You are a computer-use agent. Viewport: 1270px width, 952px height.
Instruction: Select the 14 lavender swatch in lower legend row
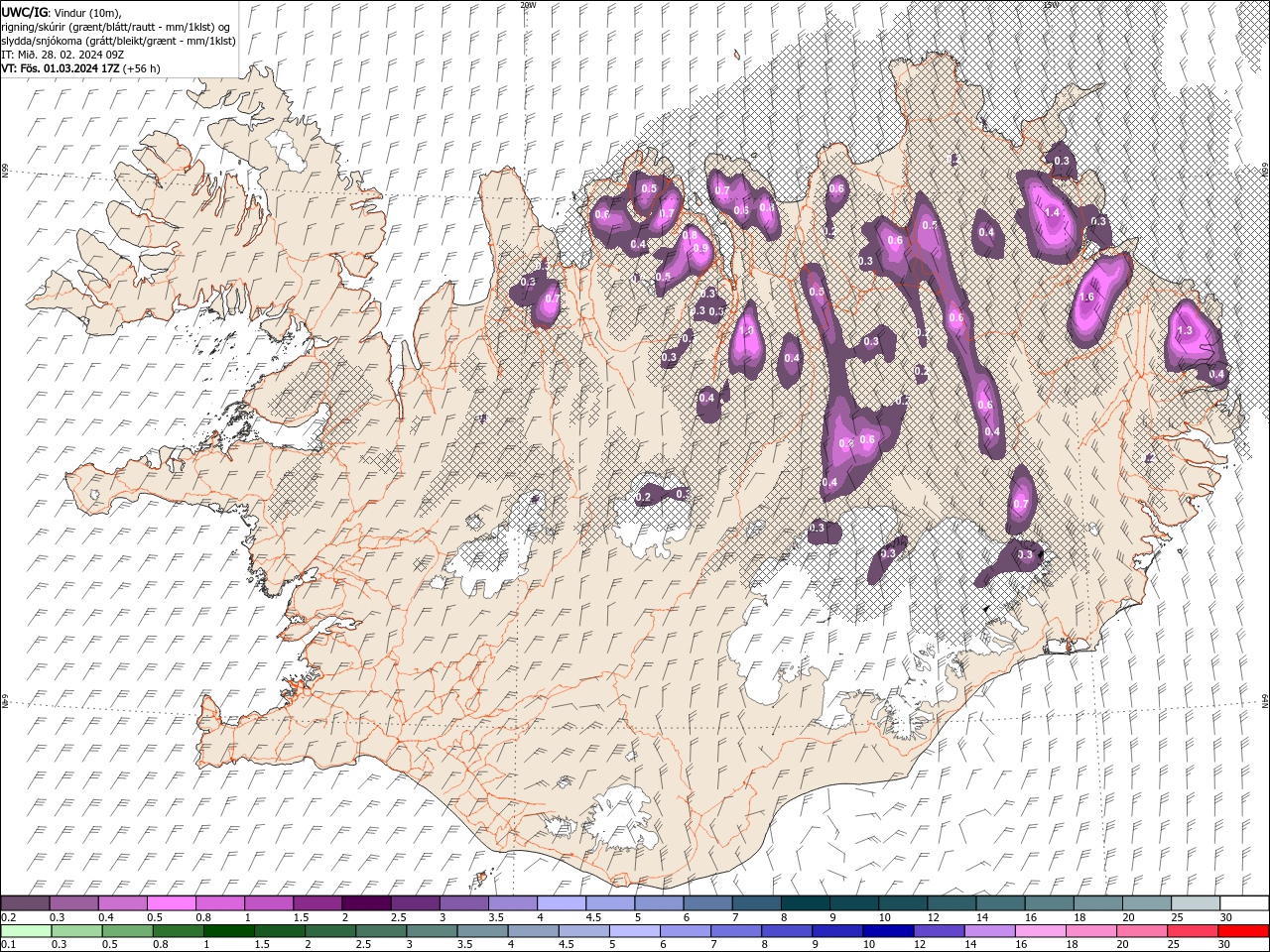coord(989,931)
